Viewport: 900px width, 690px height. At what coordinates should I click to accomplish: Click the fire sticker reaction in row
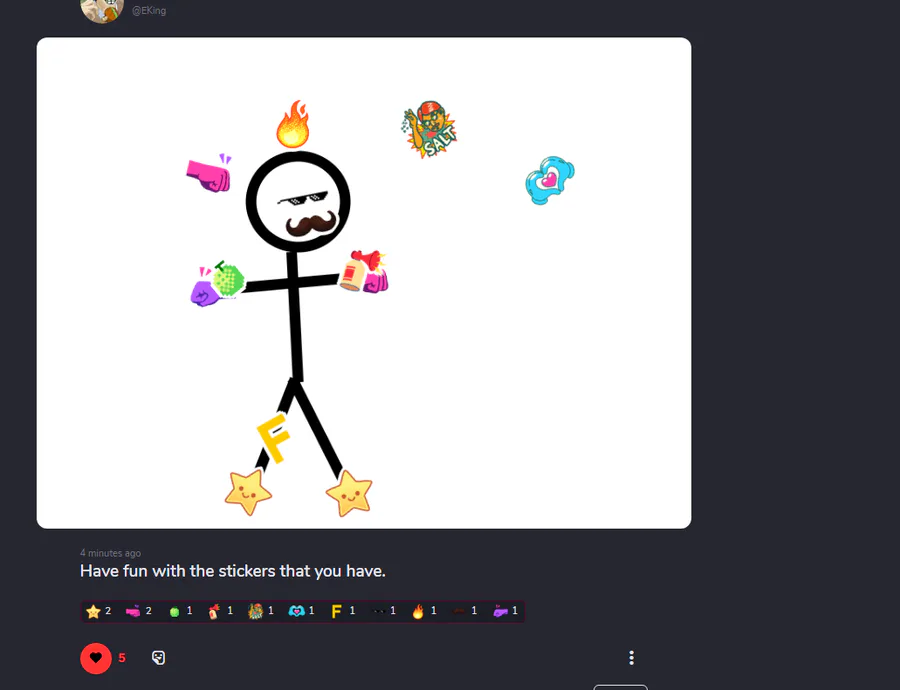424,611
